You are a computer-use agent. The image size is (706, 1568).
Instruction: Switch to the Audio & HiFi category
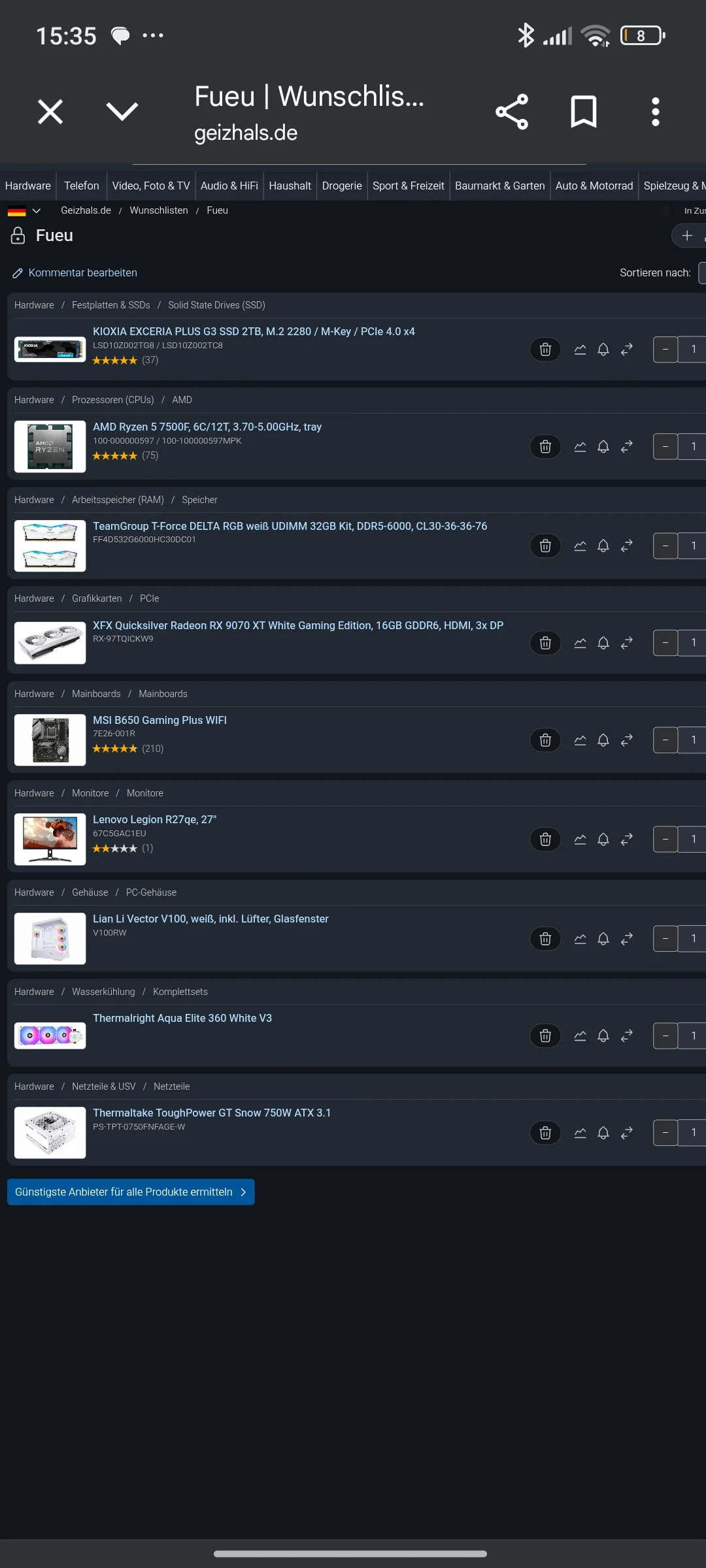pos(229,186)
